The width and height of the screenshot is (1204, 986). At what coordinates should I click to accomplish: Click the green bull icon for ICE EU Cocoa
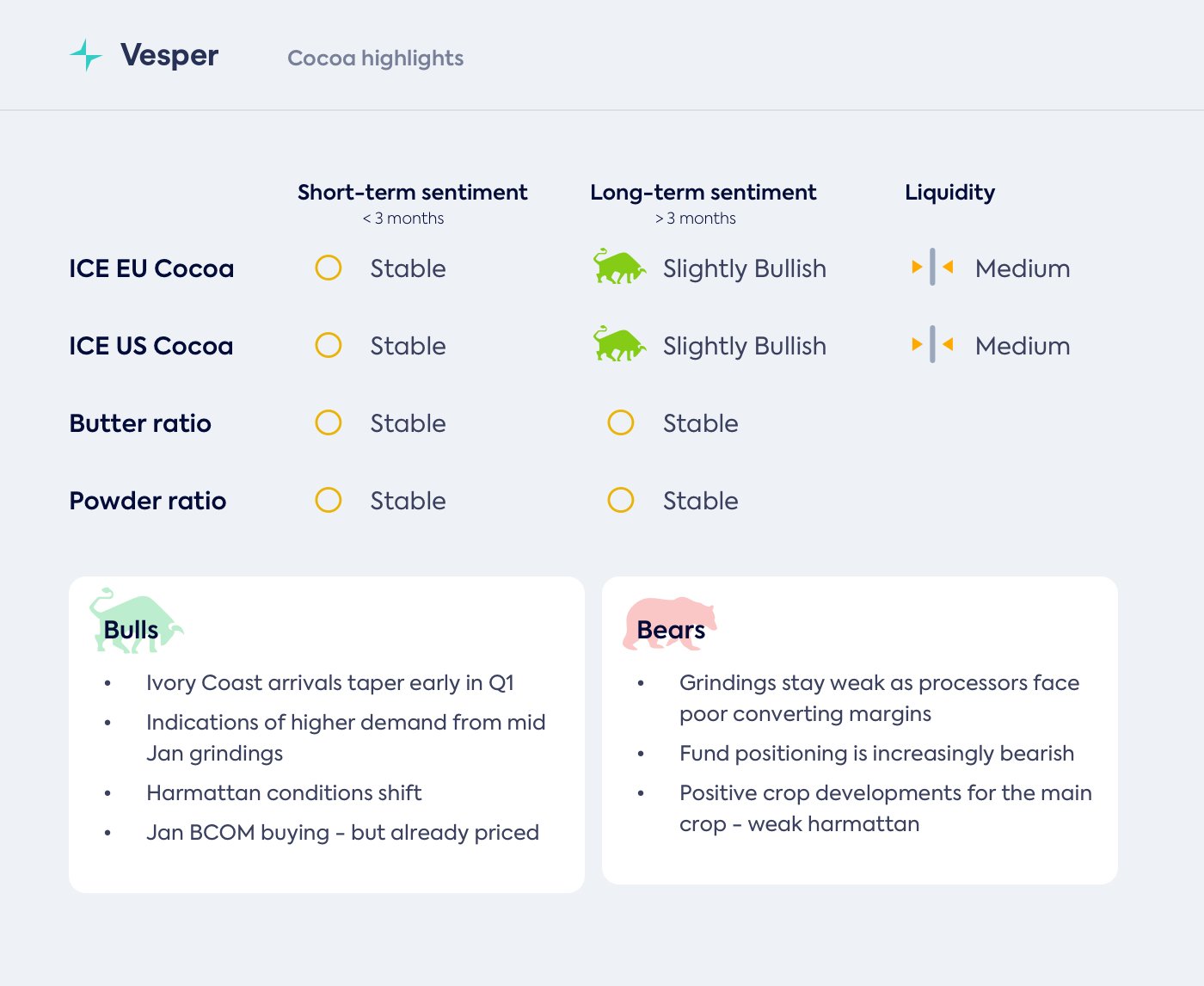click(619, 268)
